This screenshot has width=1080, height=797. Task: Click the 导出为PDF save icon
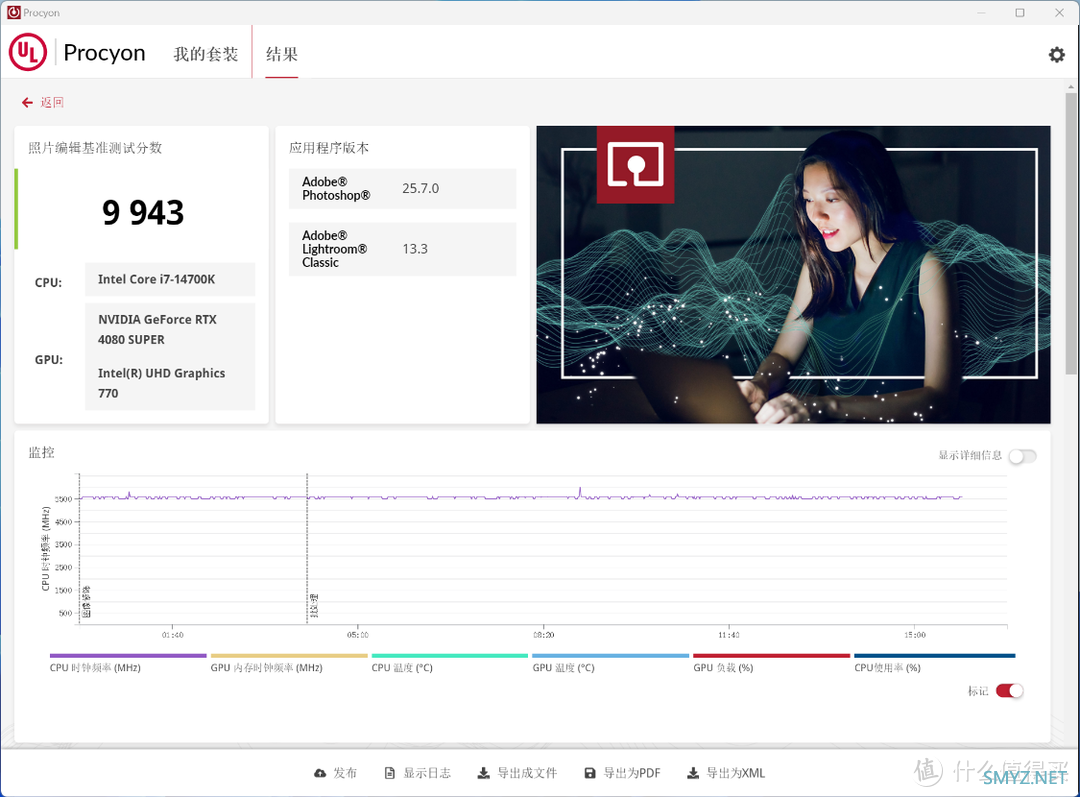(x=590, y=774)
